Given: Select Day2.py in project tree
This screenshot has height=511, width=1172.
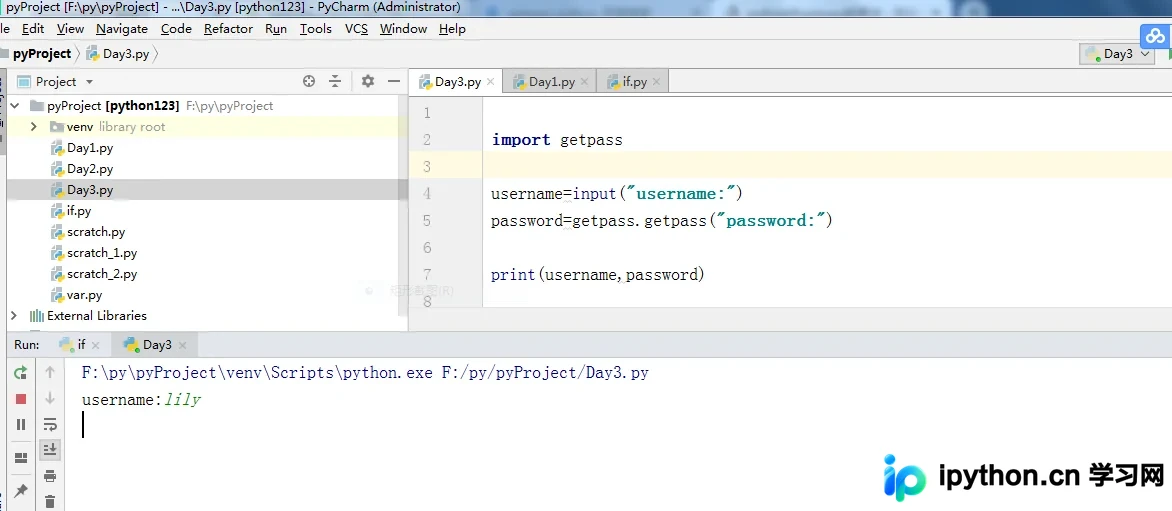Looking at the screenshot, I should [90, 169].
